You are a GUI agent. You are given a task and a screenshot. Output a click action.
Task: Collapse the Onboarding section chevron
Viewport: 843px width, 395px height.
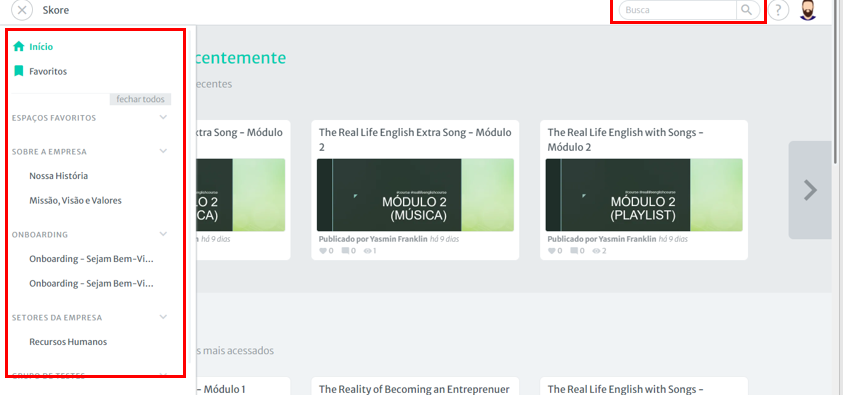[x=163, y=234]
